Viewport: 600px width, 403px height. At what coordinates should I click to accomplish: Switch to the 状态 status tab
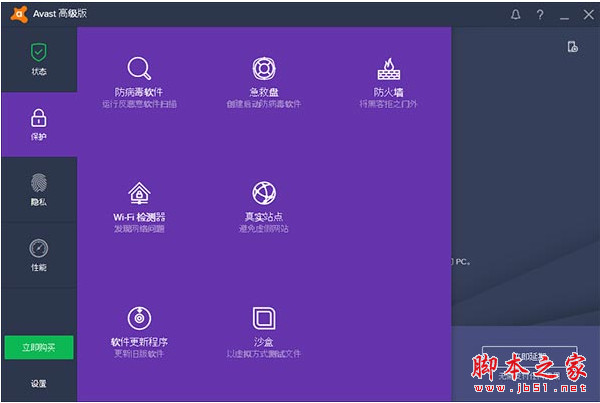pyautogui.click(x=39, y=59)
